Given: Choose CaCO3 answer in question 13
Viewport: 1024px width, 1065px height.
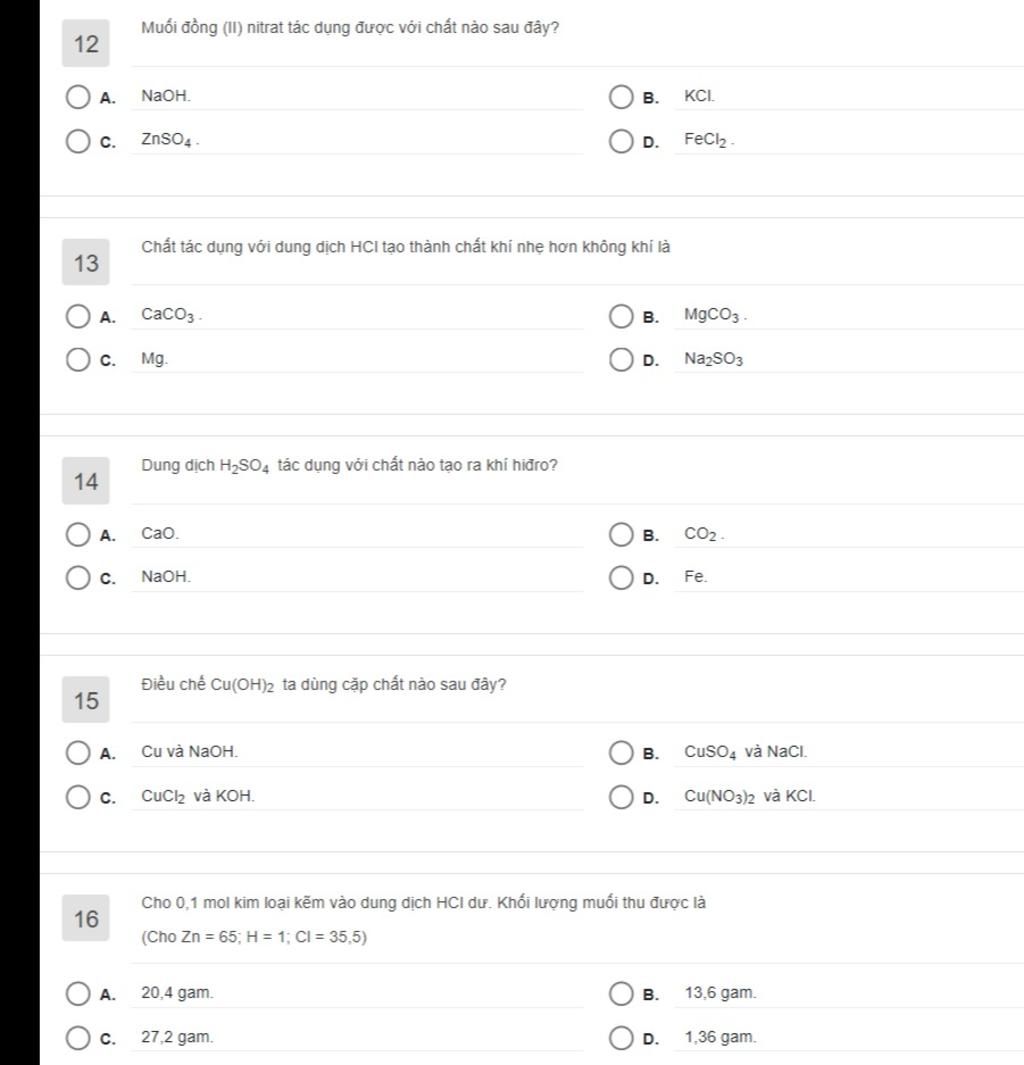Looking at the screenshot, I should pos(78,317).
